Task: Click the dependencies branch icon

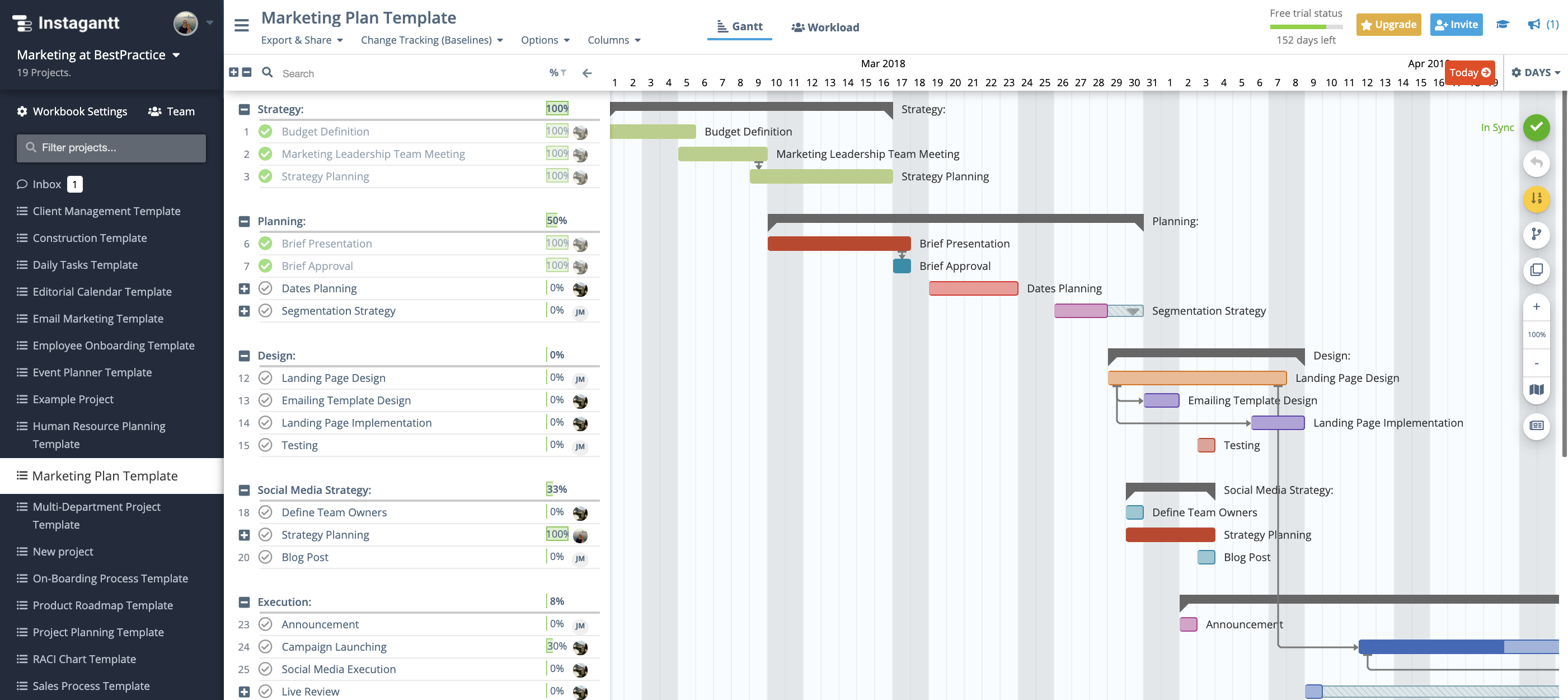Action: click(x=1536, y=235)
